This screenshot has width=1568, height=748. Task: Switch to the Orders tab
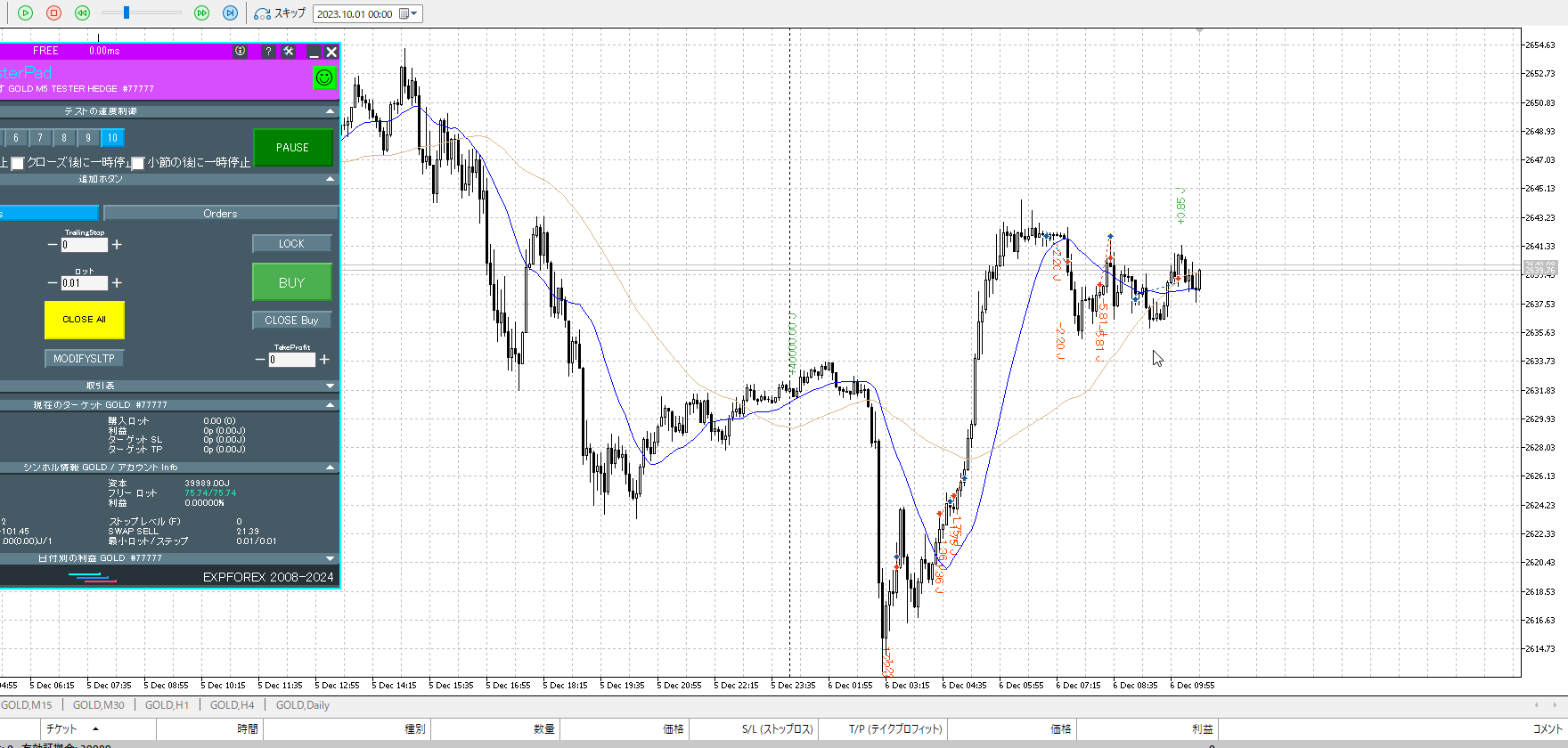(220, 214)
